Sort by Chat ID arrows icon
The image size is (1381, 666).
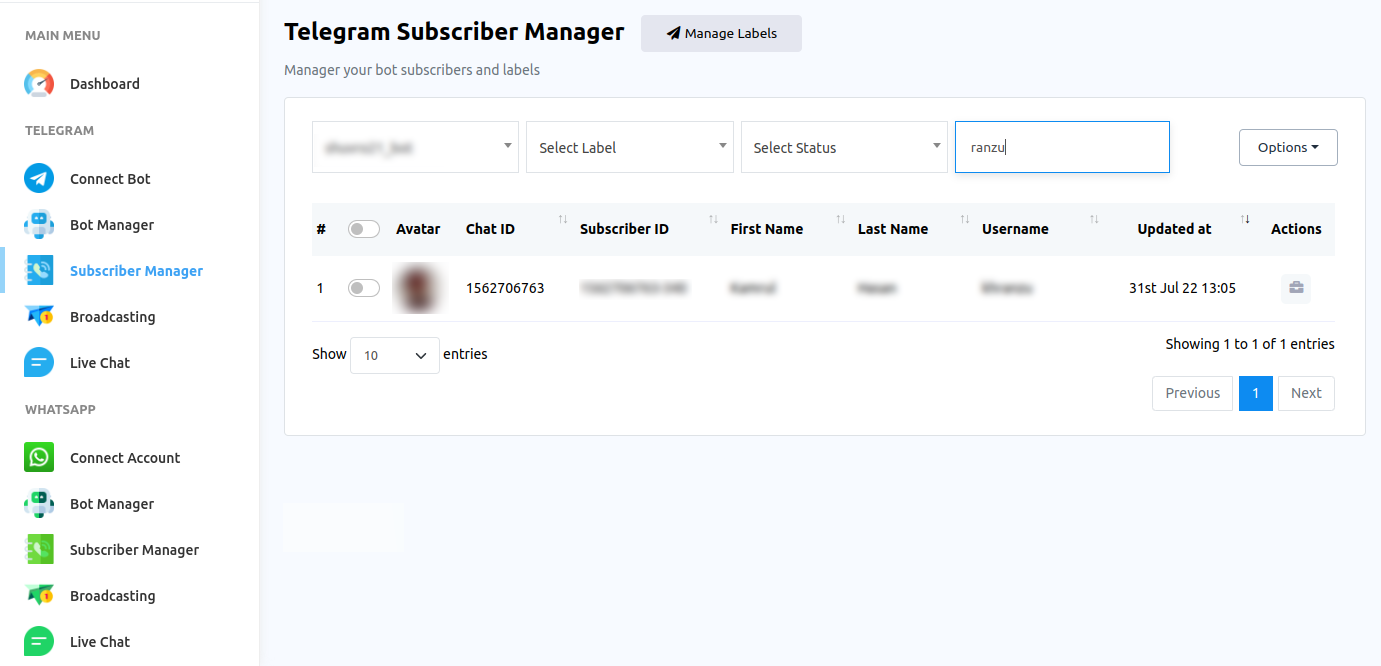point(562,219)
